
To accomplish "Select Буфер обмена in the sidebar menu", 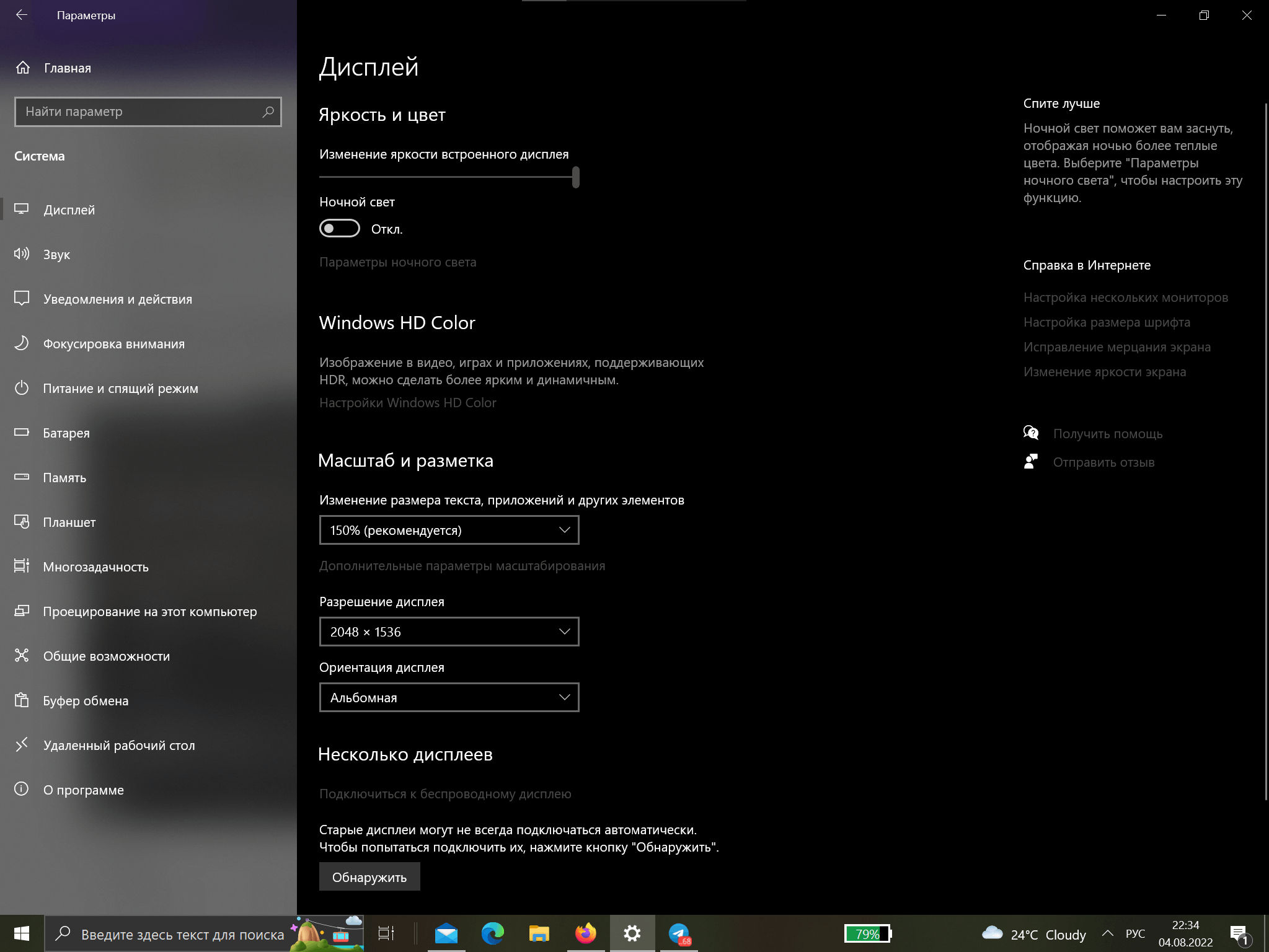I will 149,700.
